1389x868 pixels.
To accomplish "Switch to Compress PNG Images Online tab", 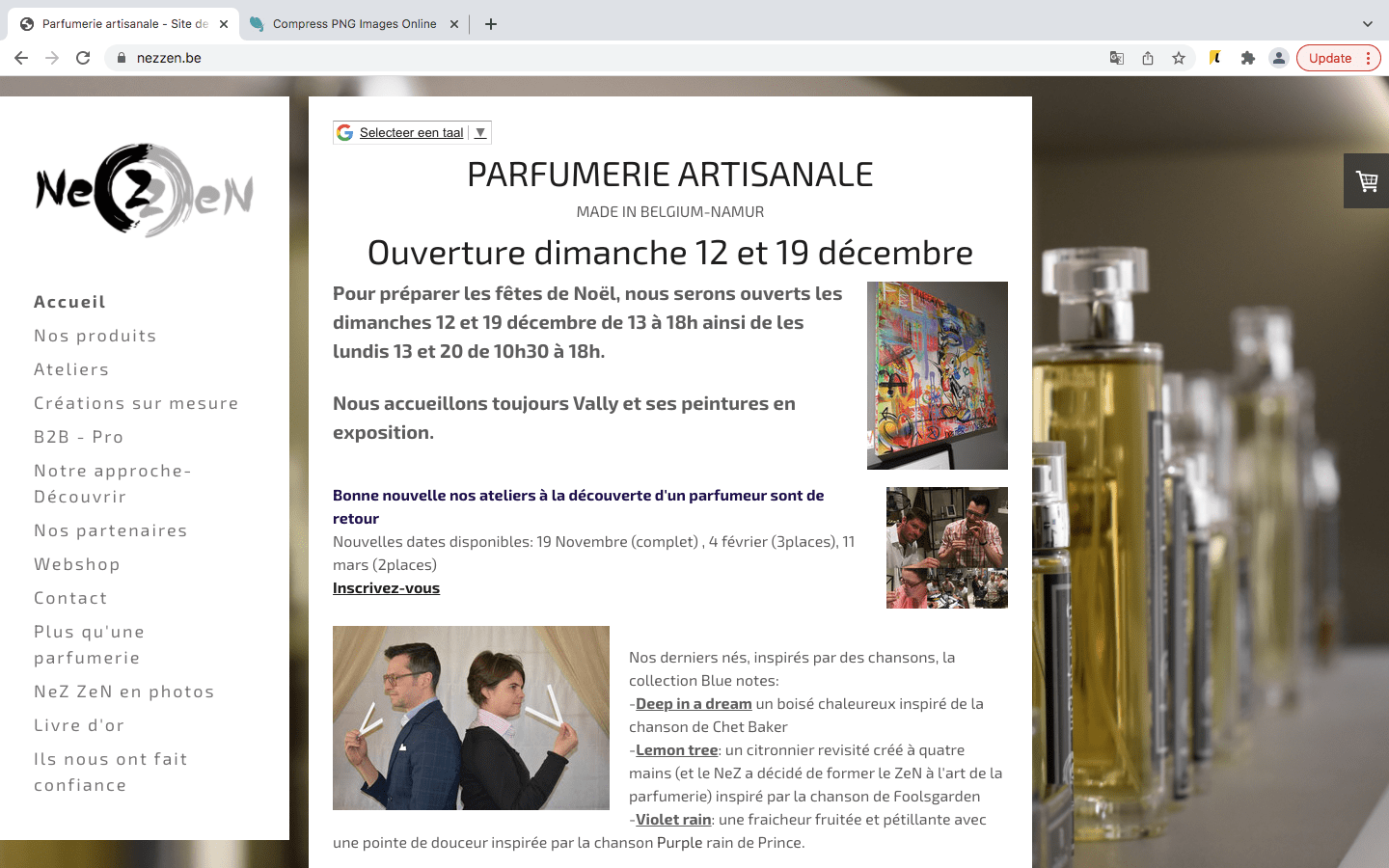I will point(353,24).
